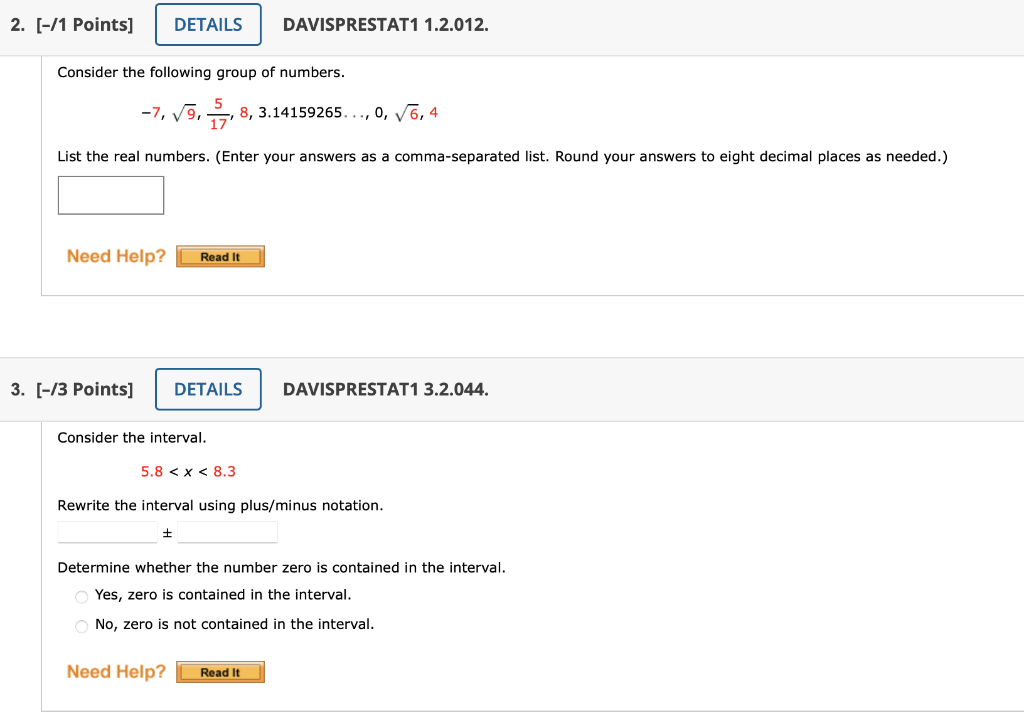The height and width of the screenshot is (720, 1024).
Task: Click the plus/minus symbol between input fields
Action: tap(166, 531)
